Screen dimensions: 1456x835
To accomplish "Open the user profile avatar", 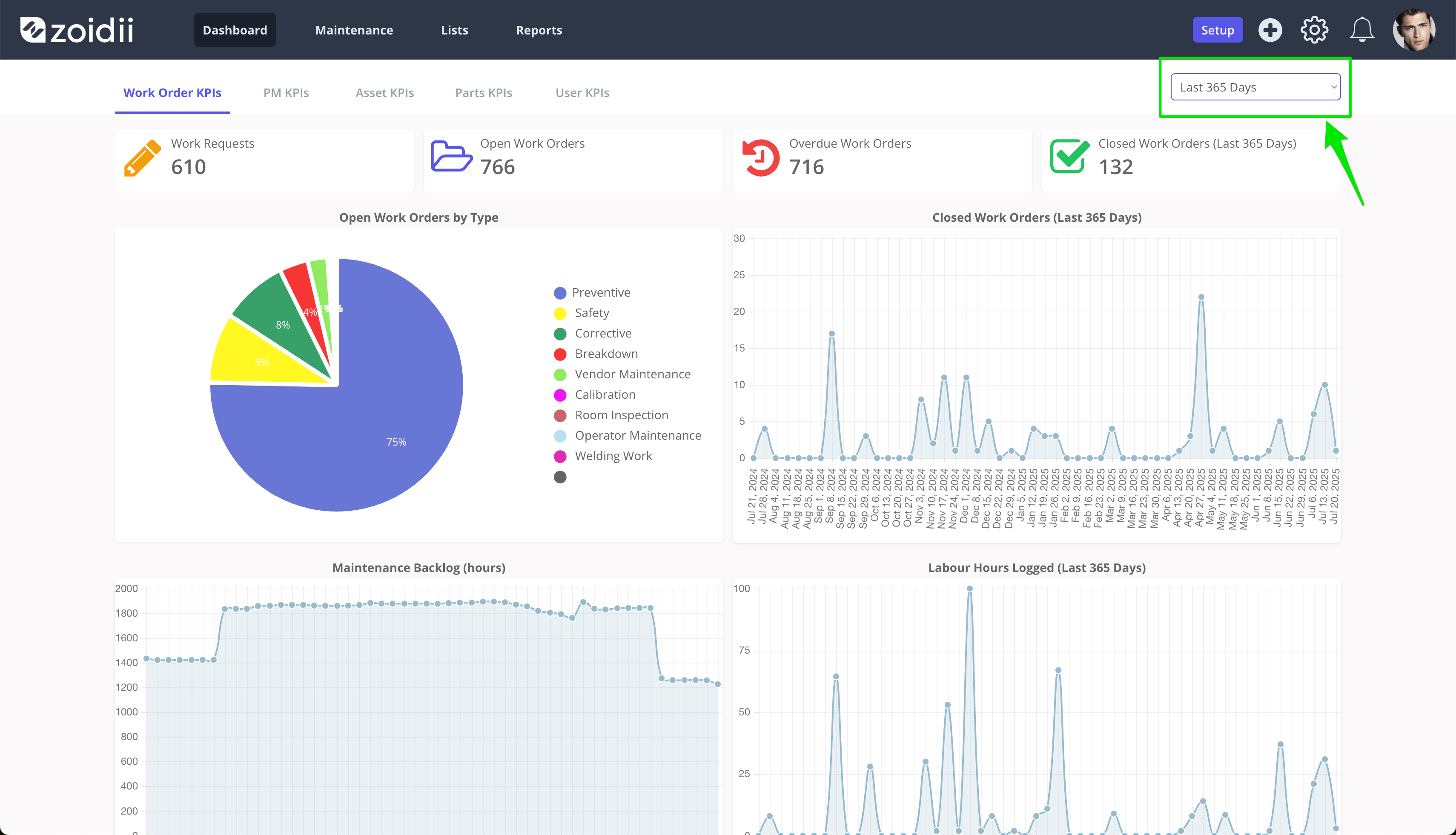I will [x=1413, y=30].
